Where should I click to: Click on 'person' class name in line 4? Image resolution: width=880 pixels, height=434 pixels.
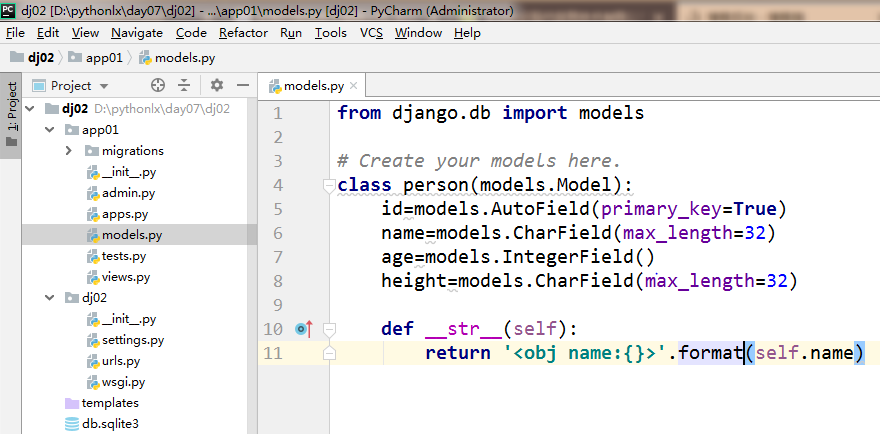[x=436, y=185]
